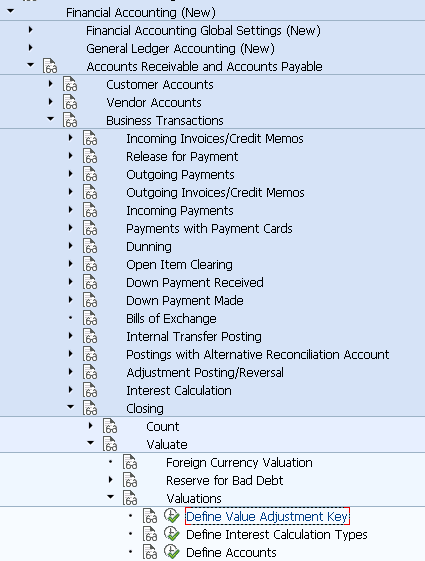
Task: Click execute clock icon for Define Value Adjustment Key
Action: coord(171,516)
